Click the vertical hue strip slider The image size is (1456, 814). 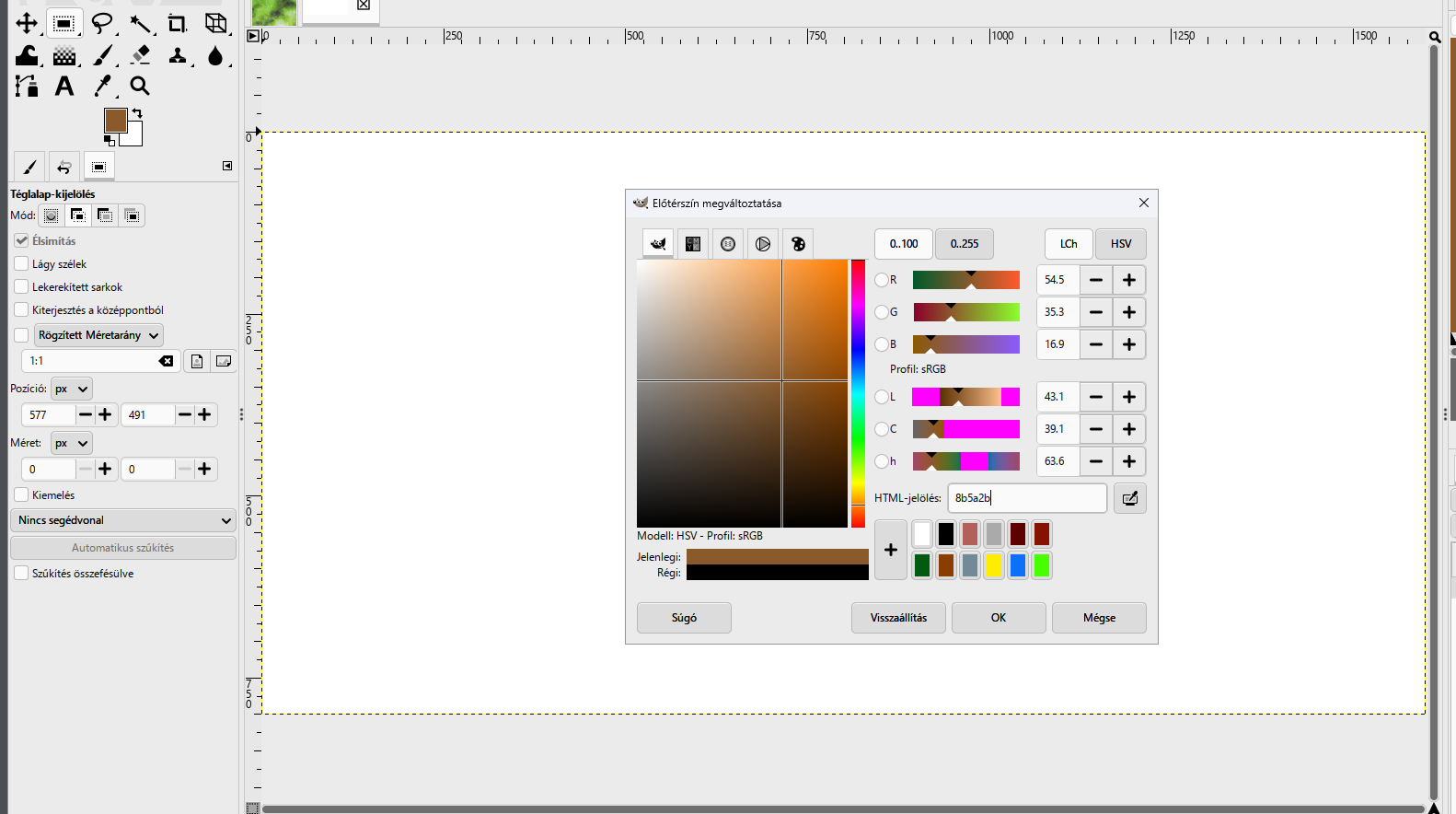858,393
